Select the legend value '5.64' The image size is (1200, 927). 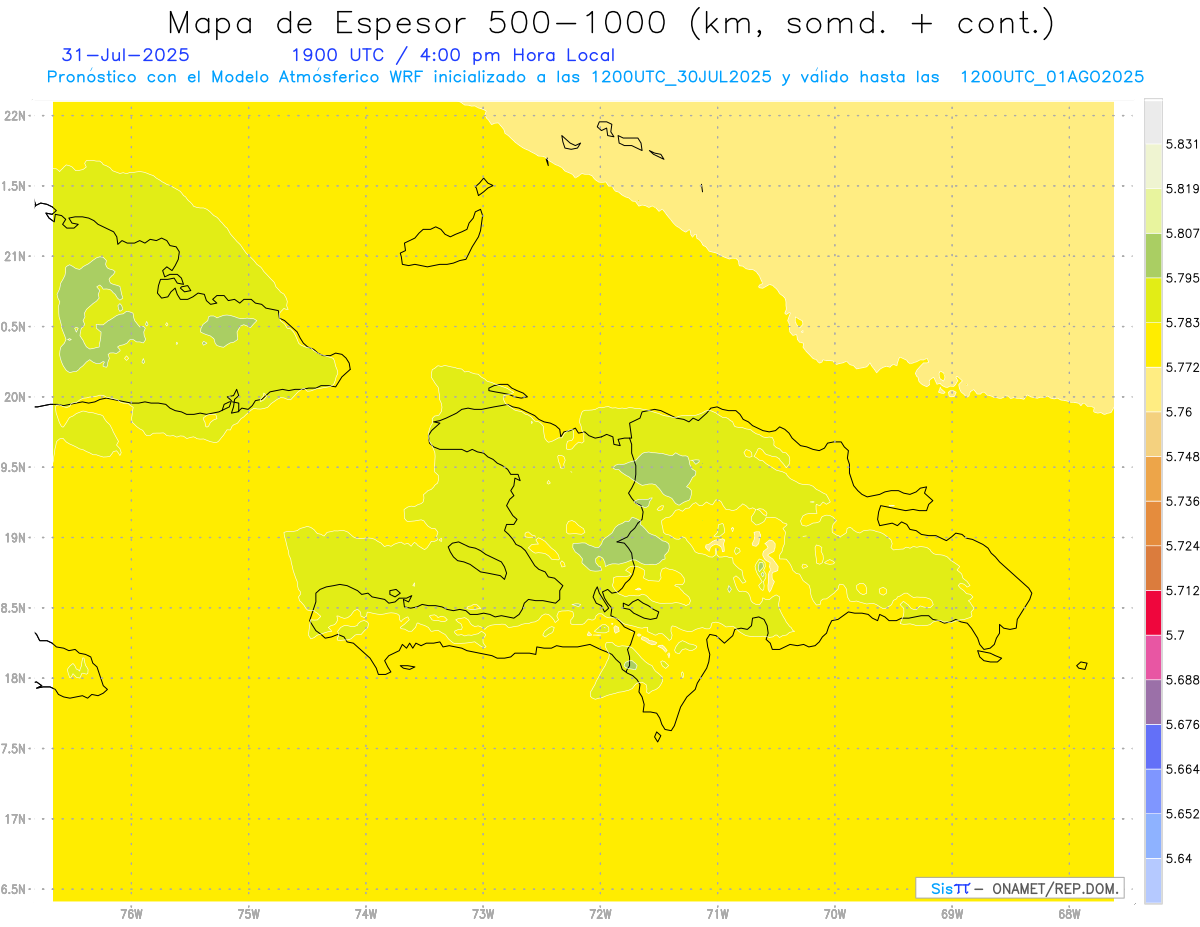click(x=1179, y=859)
